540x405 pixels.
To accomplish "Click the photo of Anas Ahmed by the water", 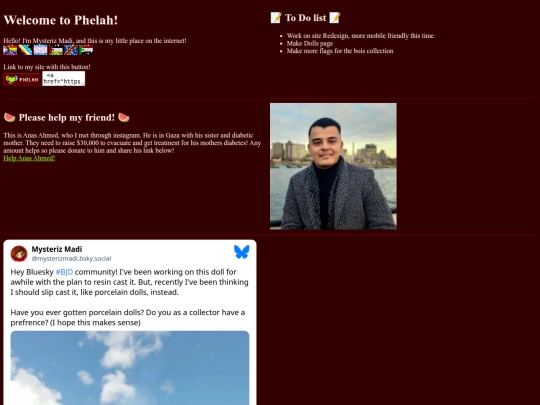I will click(x=333, y=166).
